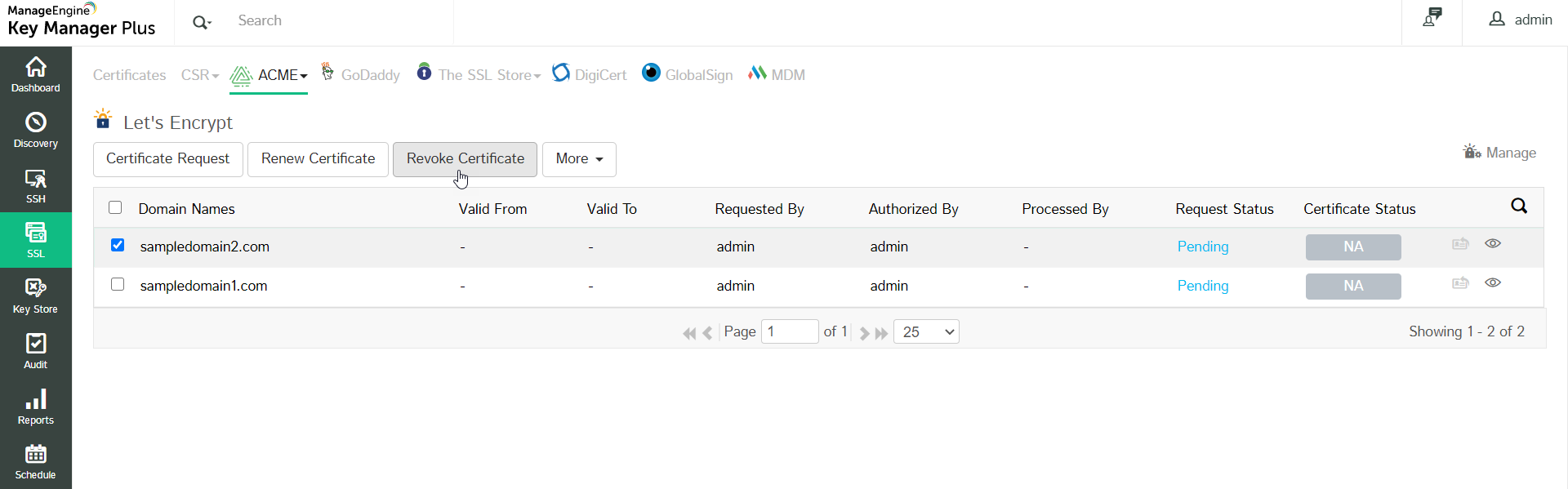This screenshot has height=489, width=1568.
Task: Tick the select-all Domain Names checkbox
Action: click(115, 207)
